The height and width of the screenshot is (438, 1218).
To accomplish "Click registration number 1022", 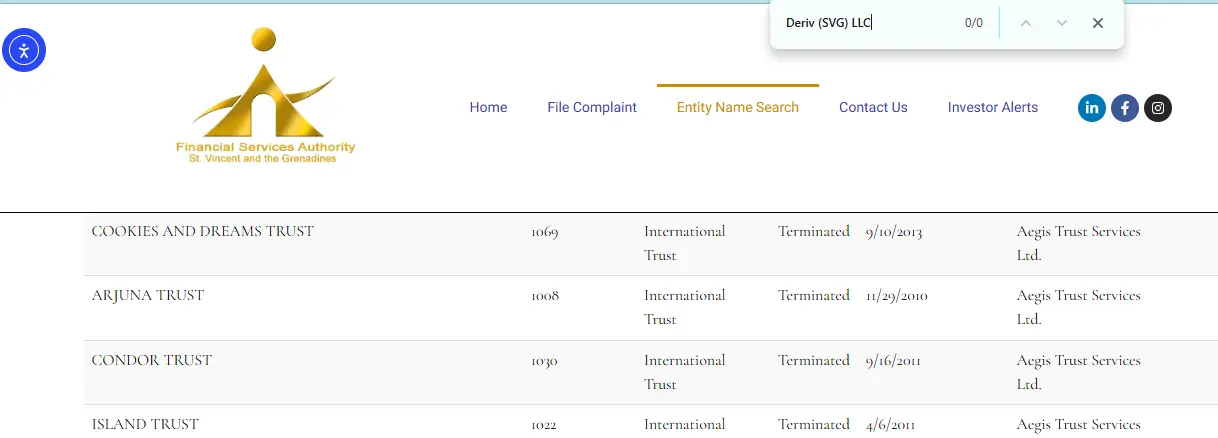I will [544, 425].
